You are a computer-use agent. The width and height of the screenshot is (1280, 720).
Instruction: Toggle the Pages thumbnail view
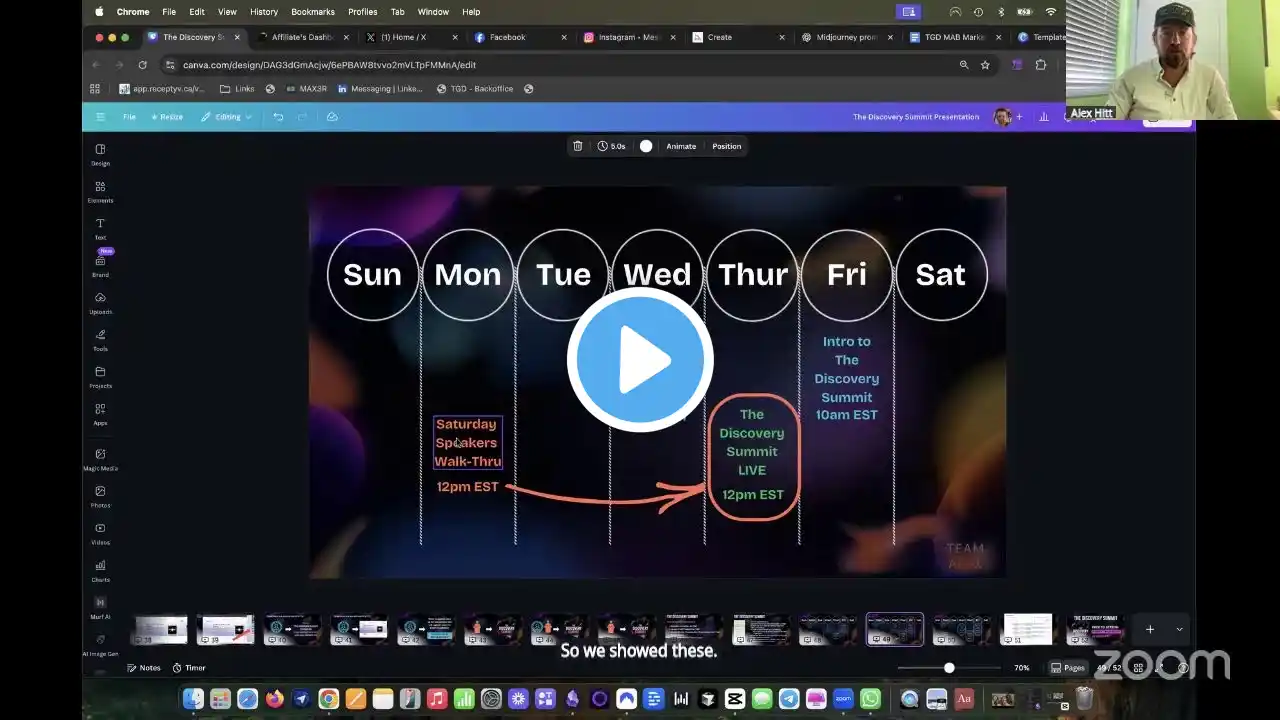pos(1068,668)
